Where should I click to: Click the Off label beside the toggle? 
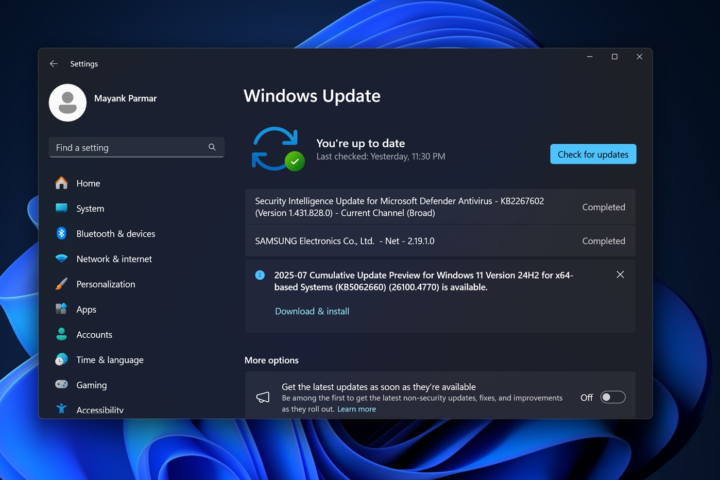click(x=586, y=398)
